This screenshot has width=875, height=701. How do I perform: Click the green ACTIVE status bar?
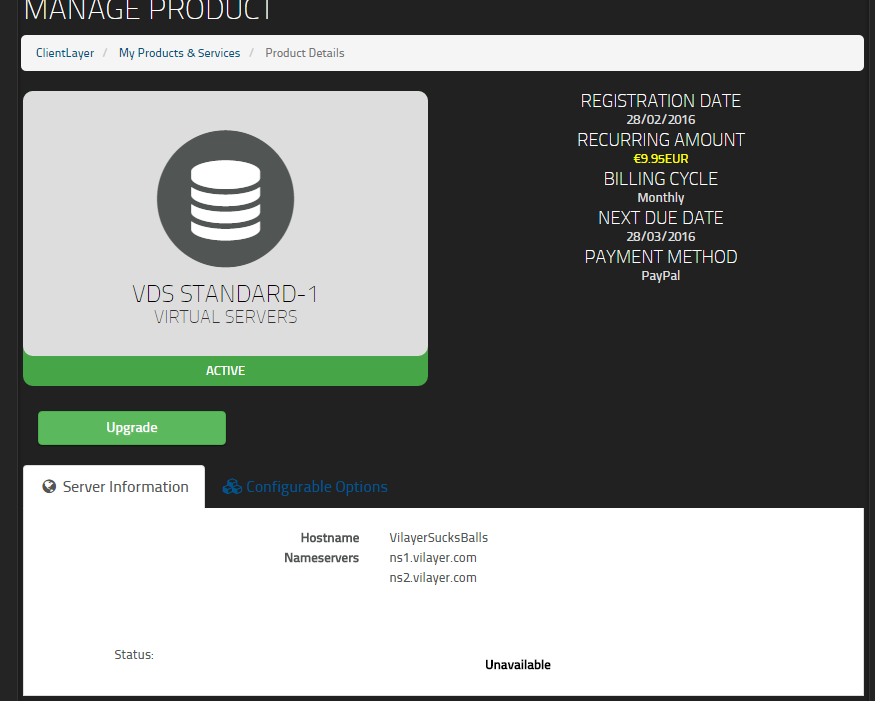(x=225, y=371)
